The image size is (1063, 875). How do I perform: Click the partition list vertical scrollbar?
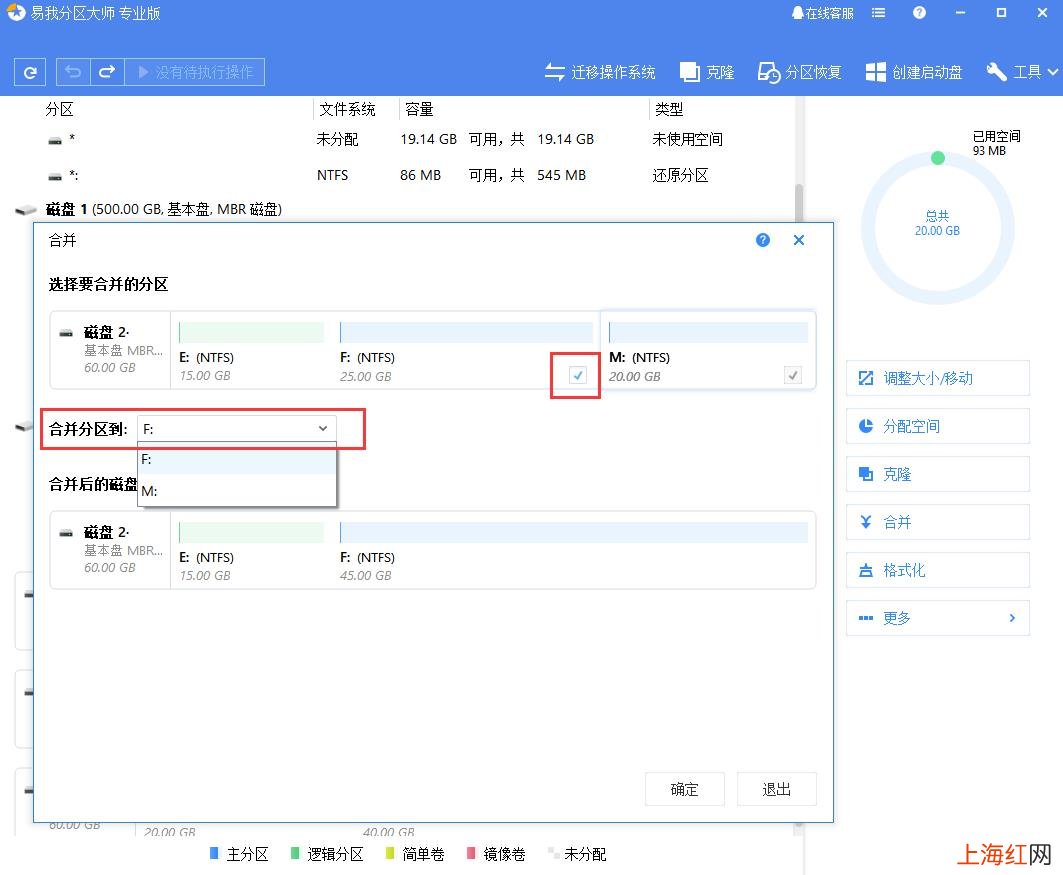(x=799, y=202)
